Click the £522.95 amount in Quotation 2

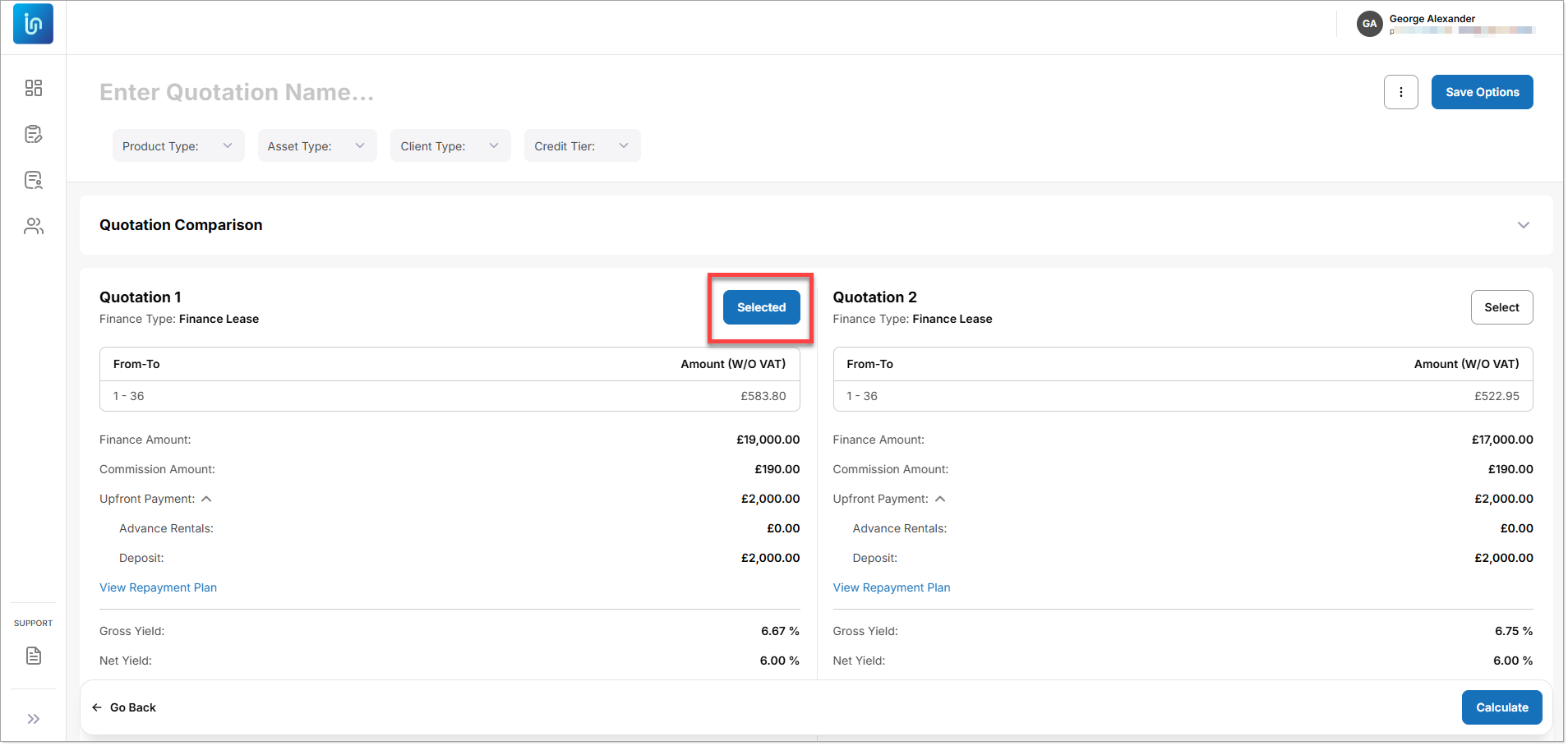pos(1497,396)
